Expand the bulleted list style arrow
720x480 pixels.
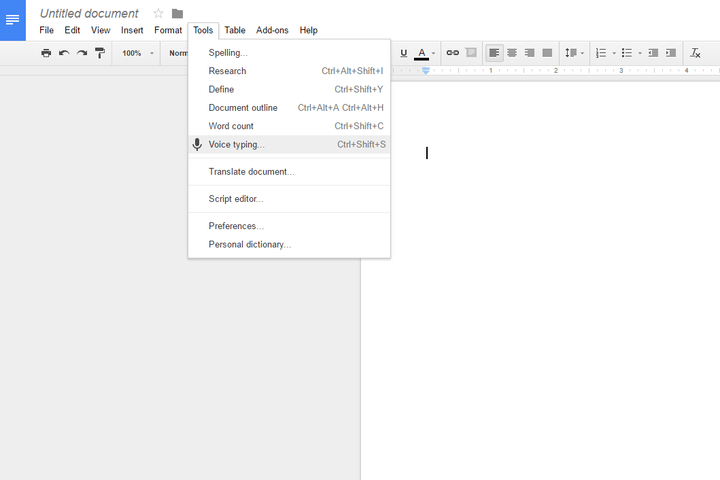coord(640,53)
